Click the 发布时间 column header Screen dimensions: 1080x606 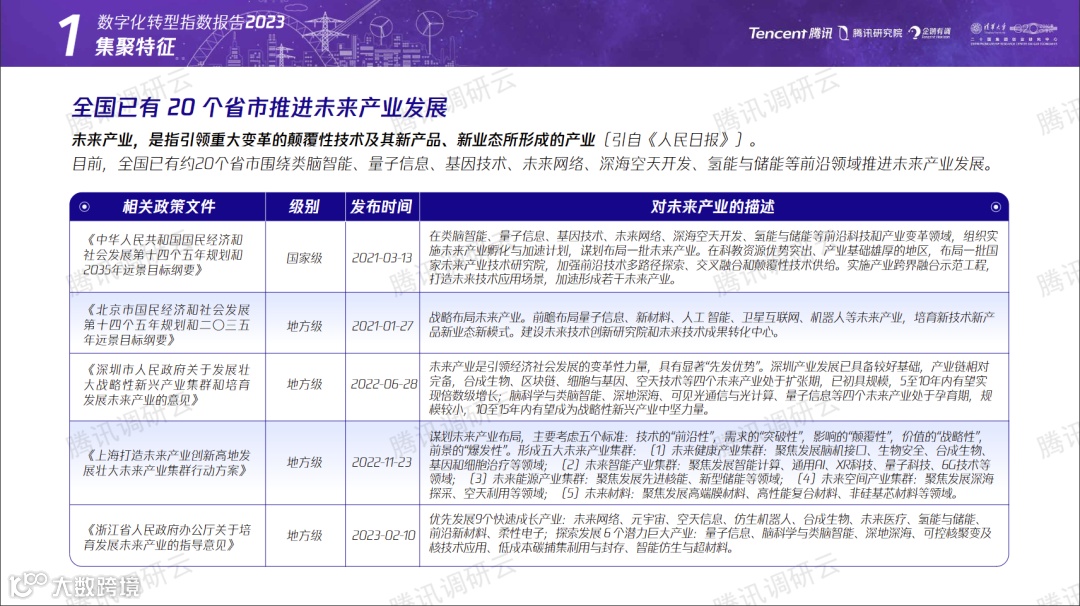tap(382, 207)
